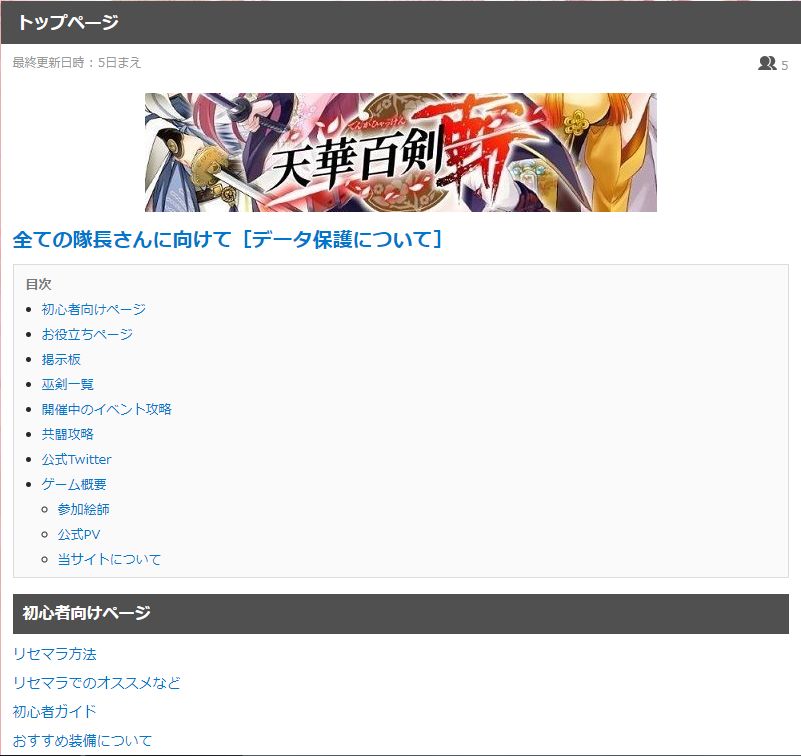Viewport: 801px width, 756px height.
Task: Open the 天華百剣 banner image
Action: (400, 152)
